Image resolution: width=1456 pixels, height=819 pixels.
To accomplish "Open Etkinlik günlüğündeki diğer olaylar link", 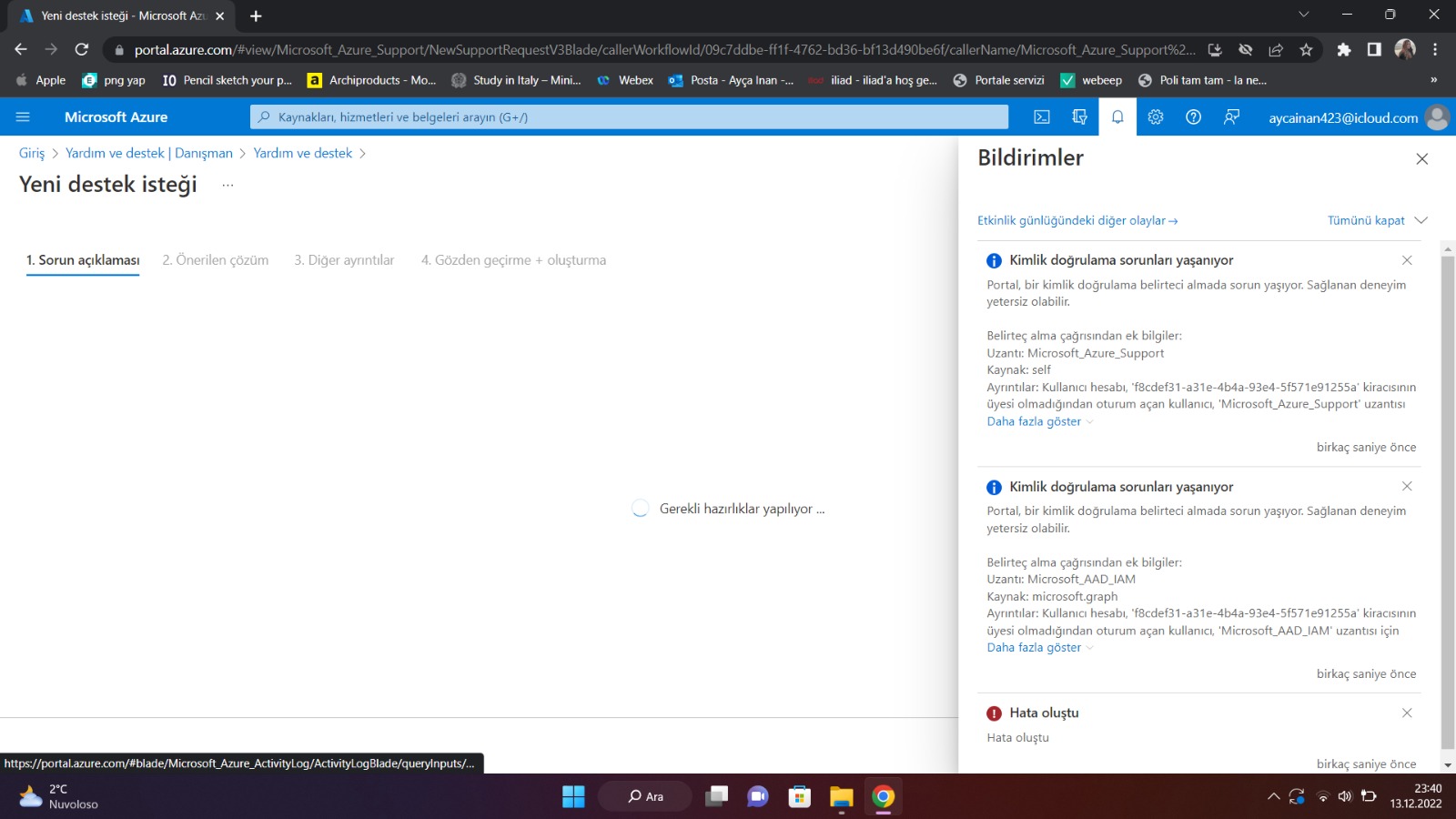I will click(1077, 220).
